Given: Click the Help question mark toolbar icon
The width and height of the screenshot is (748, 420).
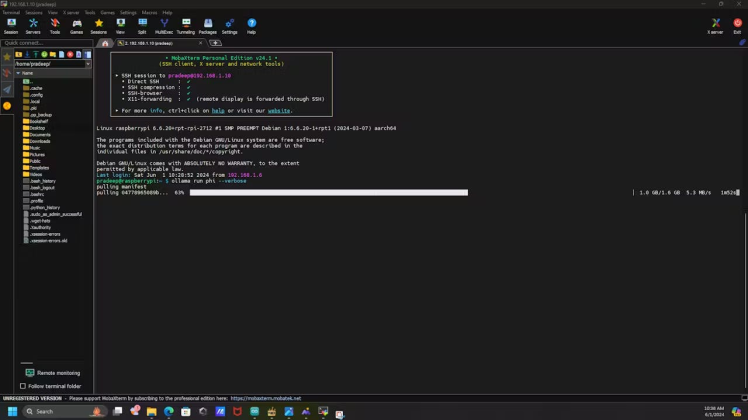Looking at the screenshot, I should click(x=251, y=26).
